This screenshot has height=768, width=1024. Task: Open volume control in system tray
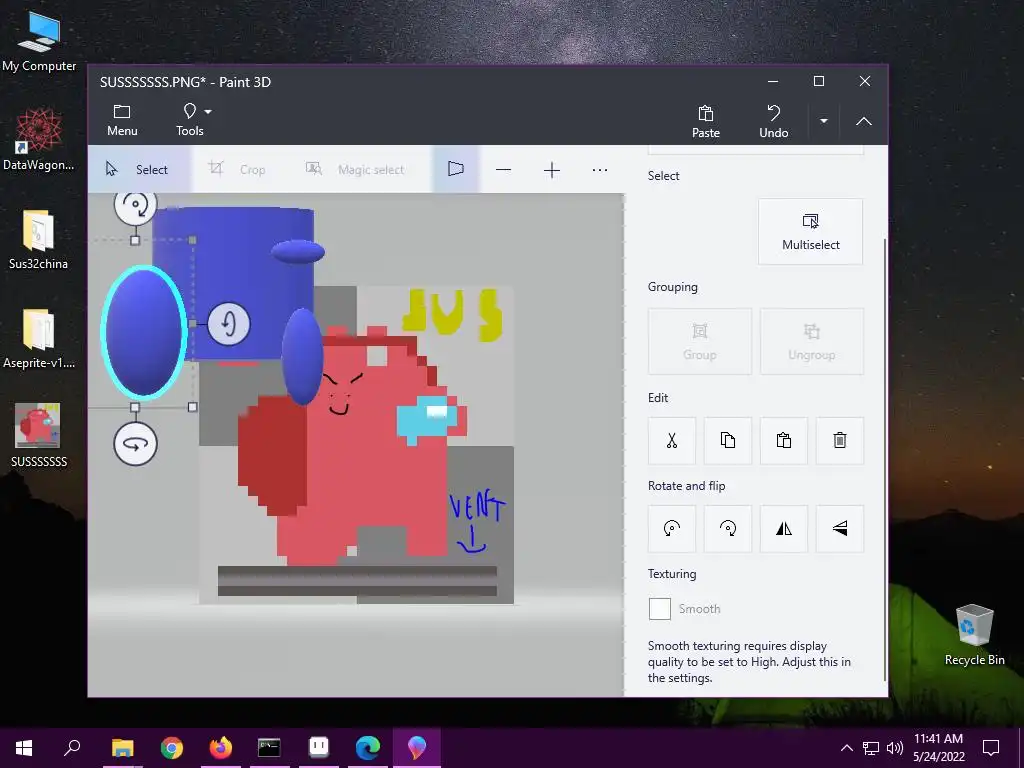click(895, 748)
